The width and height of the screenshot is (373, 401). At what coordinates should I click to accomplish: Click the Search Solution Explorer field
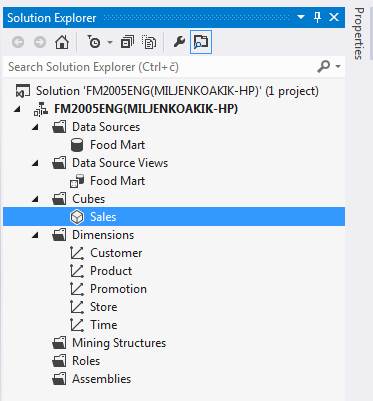tap(160, 67)
